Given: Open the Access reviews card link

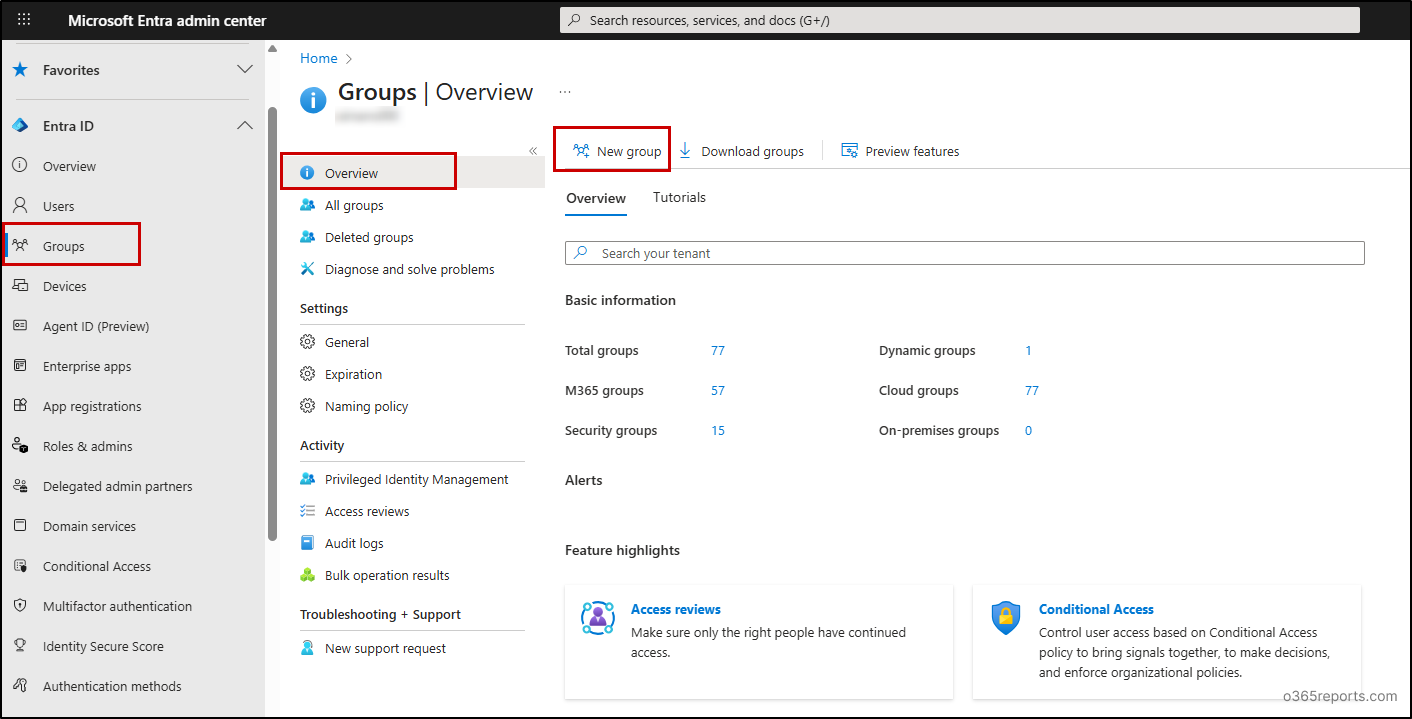Looking at the screenshot, I should pos(676,609).
